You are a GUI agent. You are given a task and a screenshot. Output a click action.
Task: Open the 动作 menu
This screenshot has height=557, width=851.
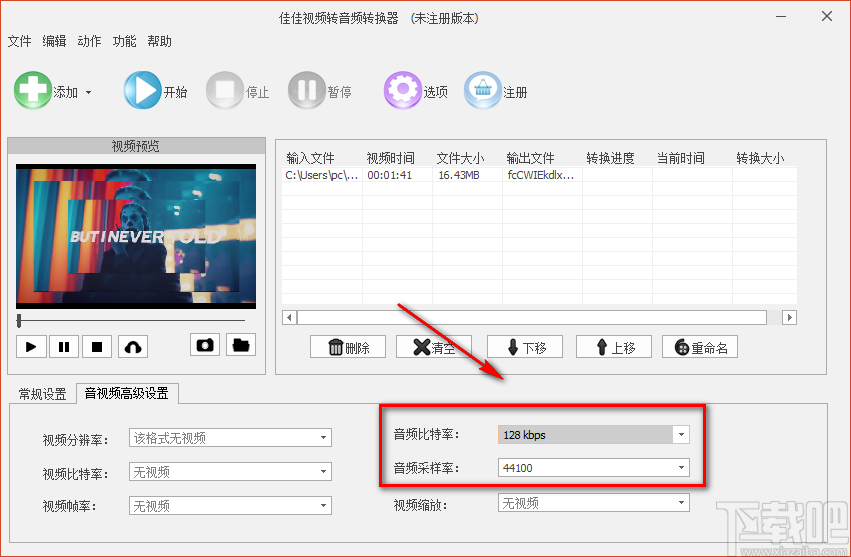[x=89, y=41]
